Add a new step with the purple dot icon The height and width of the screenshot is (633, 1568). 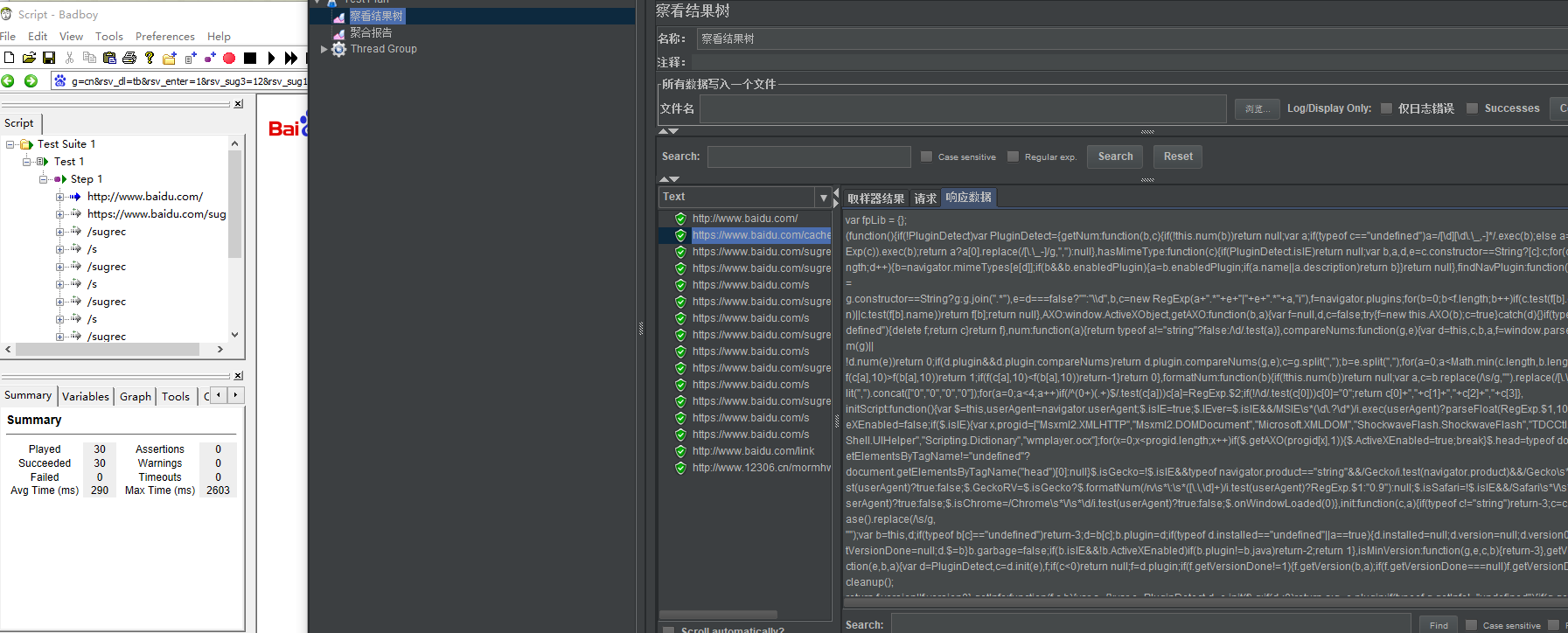(x=210, y=58)
